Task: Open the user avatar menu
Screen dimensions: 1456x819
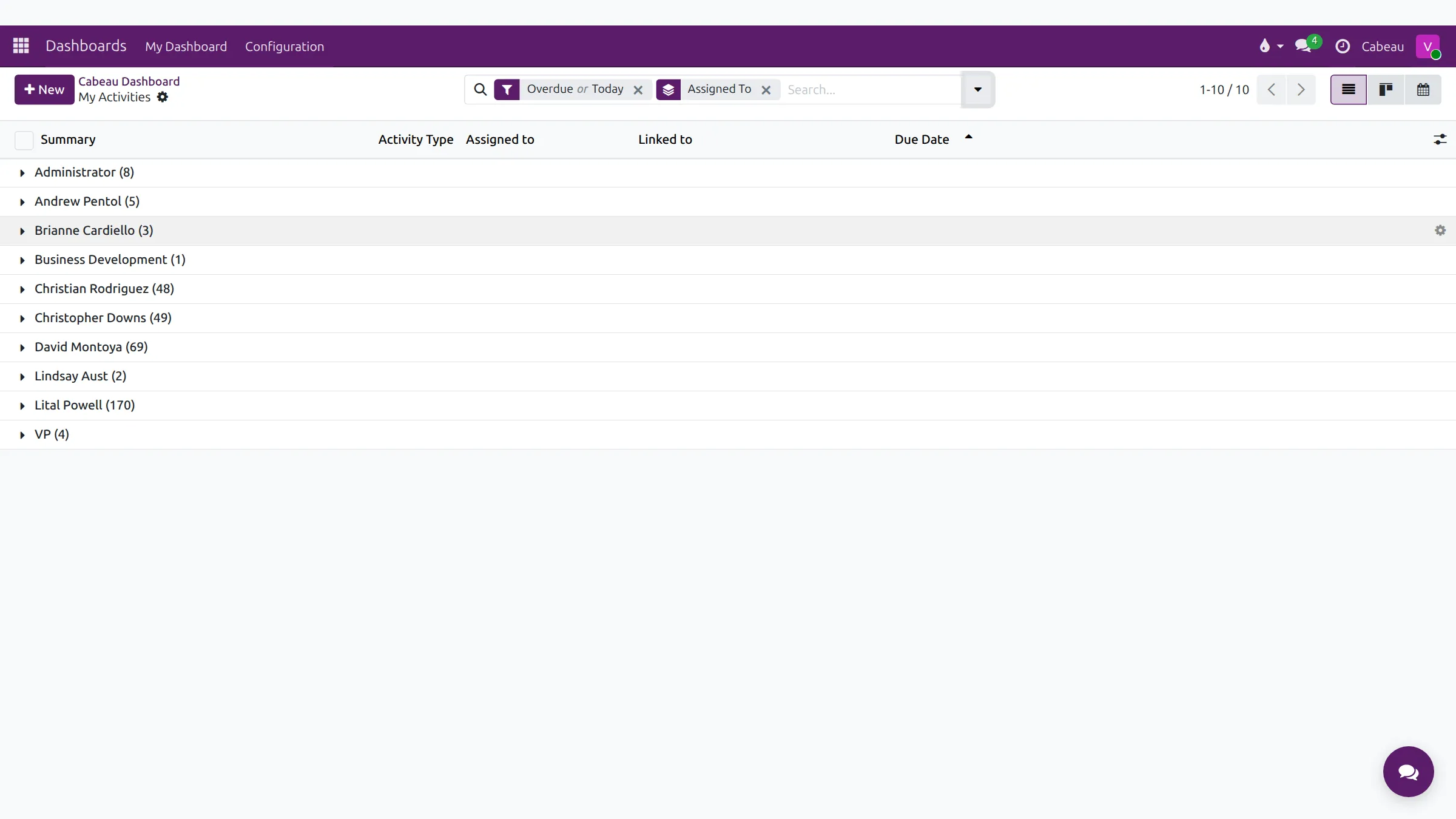Action: coord(1428,46)
